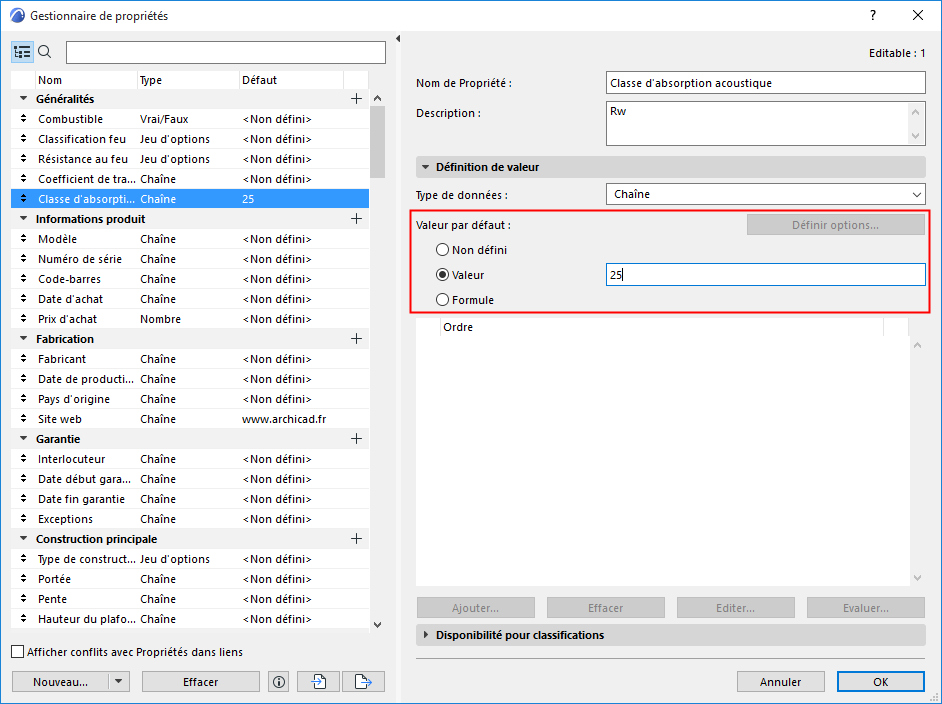This screenshot has height=704, width=942.
Task: Collapse the Garantie group
Action: pyautogui.click(x=23, y=438)
